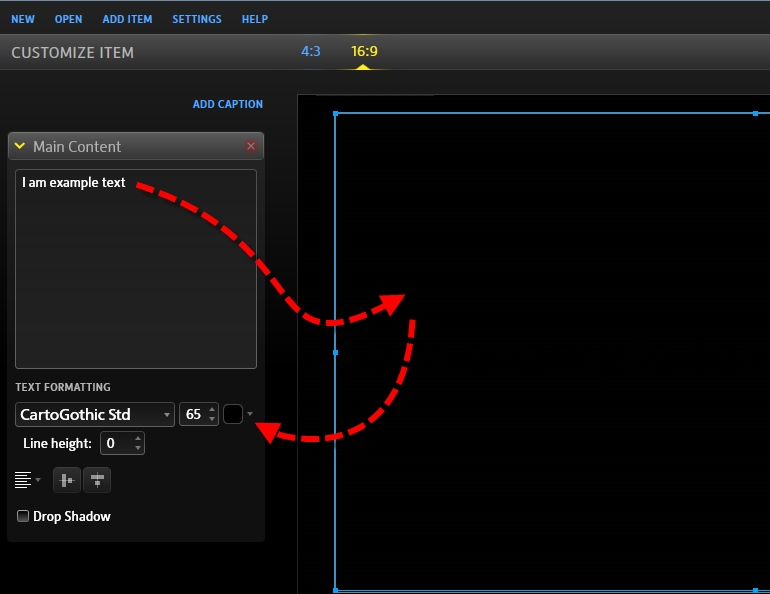
Task: Click the Line height value field
Action: pos(117,443)
